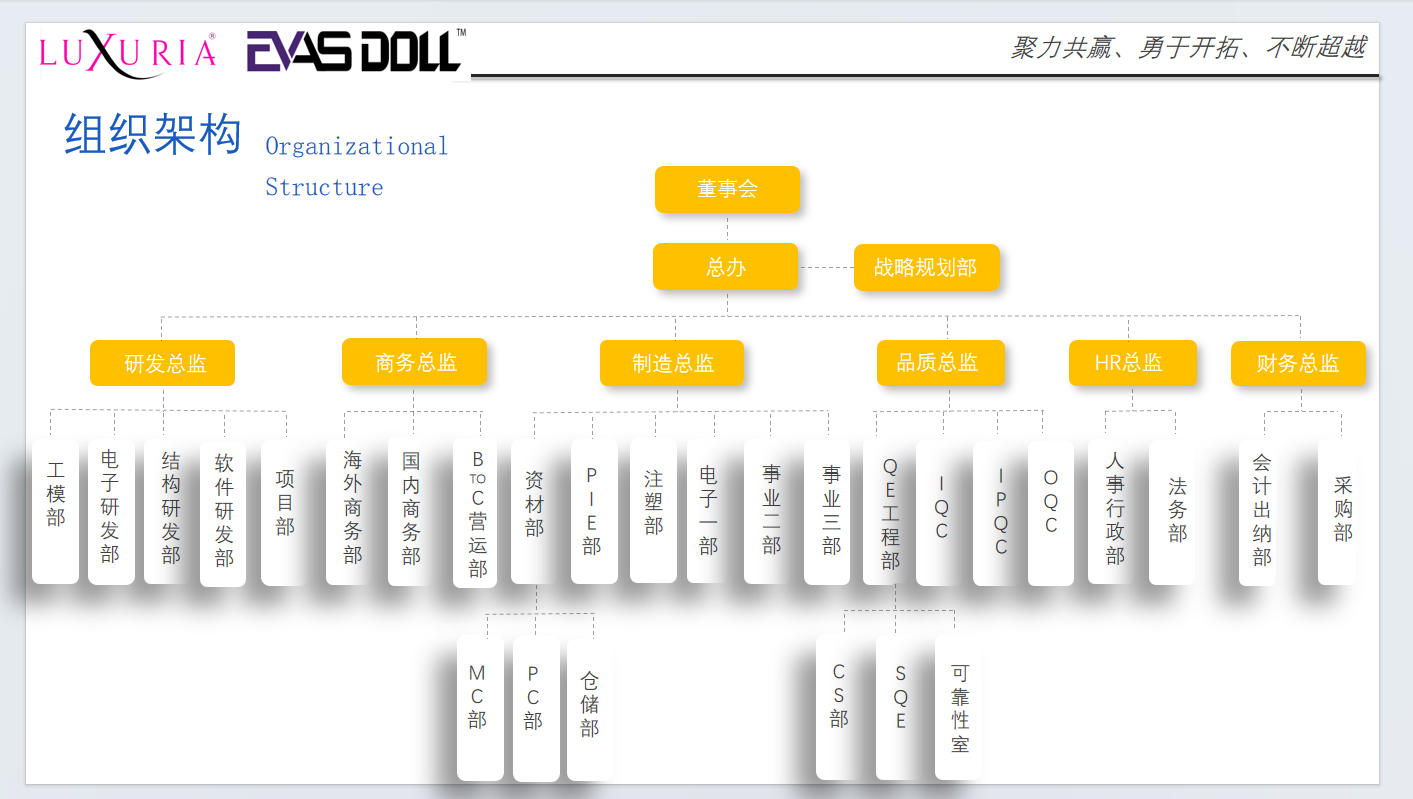Click the slogan 聚力共赢、勇于开拓、不断超越

click(1188, 48)
